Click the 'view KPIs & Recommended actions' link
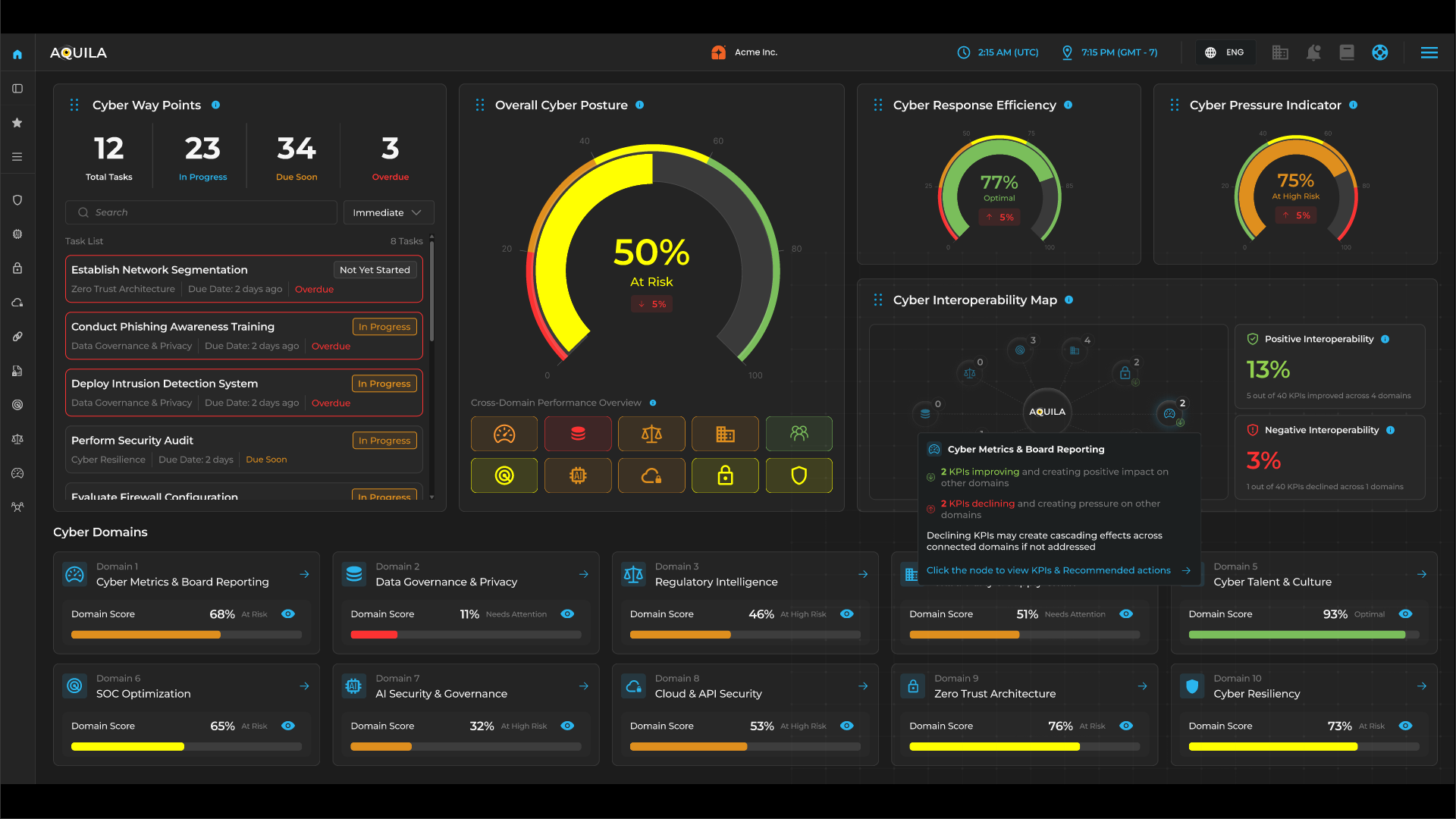 1049,570
